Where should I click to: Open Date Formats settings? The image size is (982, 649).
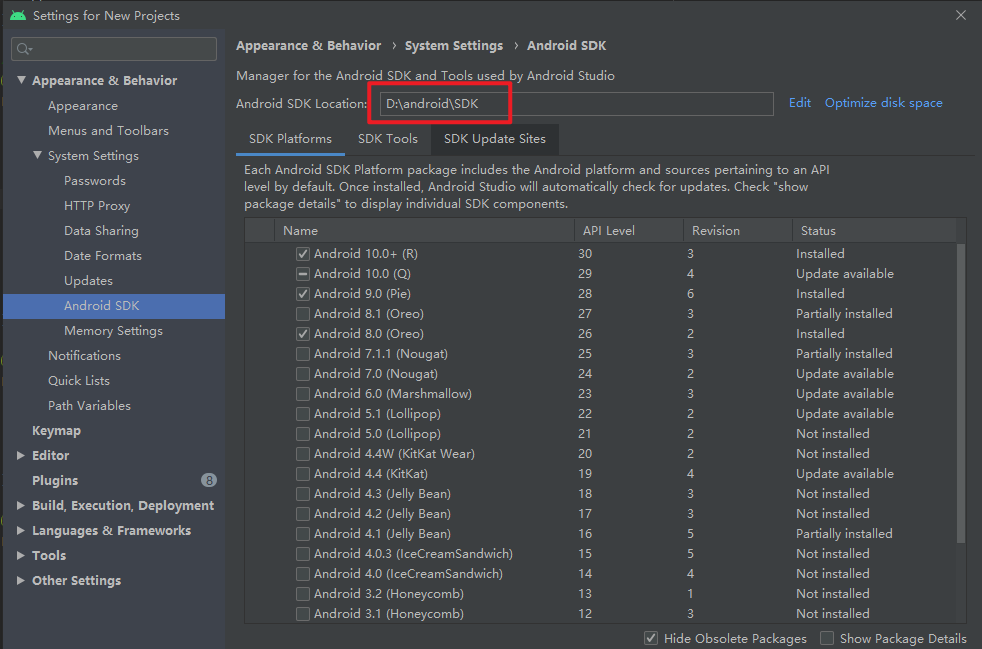[103, 256]
